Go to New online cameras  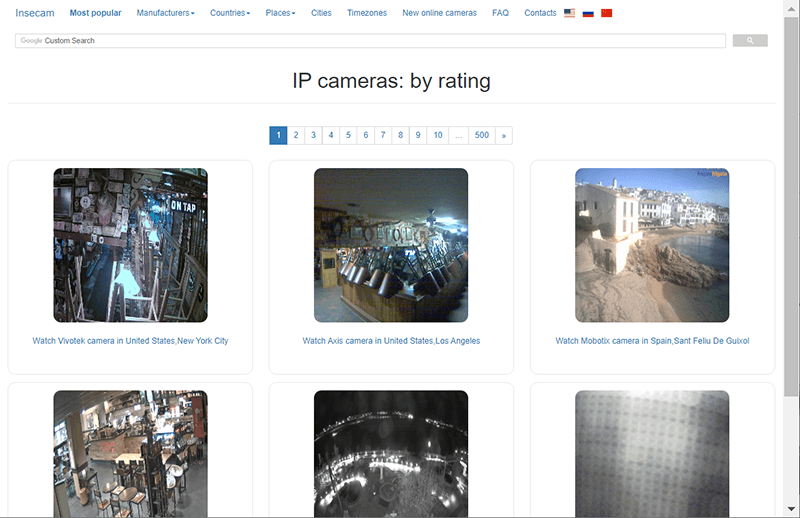coord(439,13)
